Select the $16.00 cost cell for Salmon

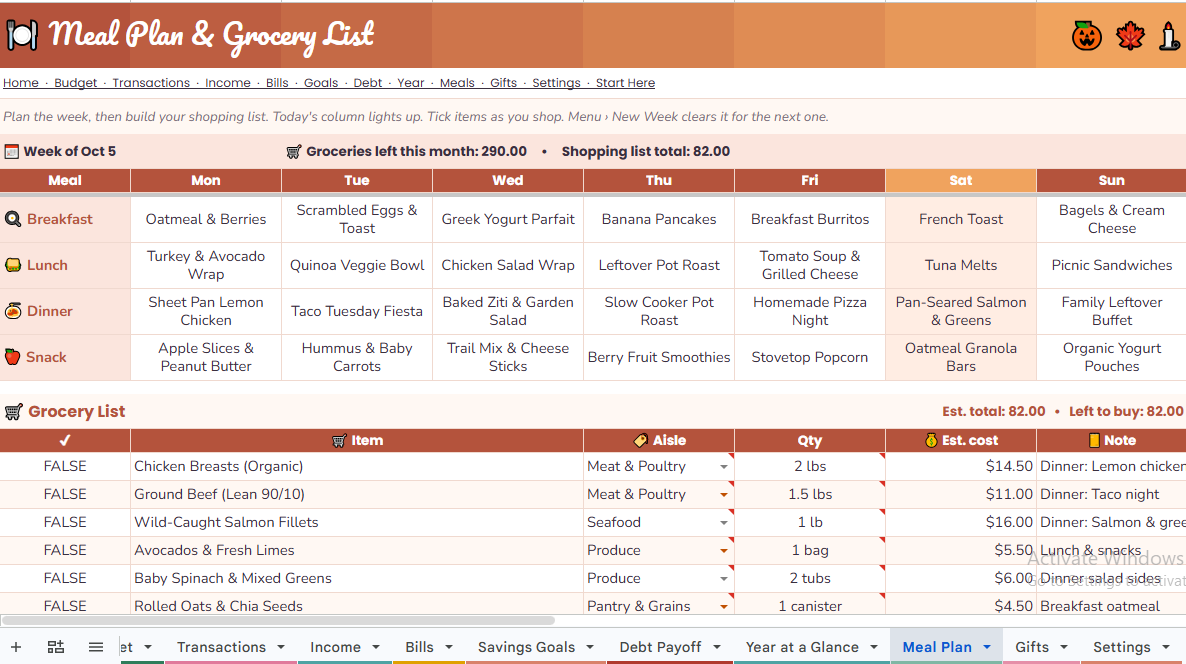pyautogui.click(x=961, y=523)
